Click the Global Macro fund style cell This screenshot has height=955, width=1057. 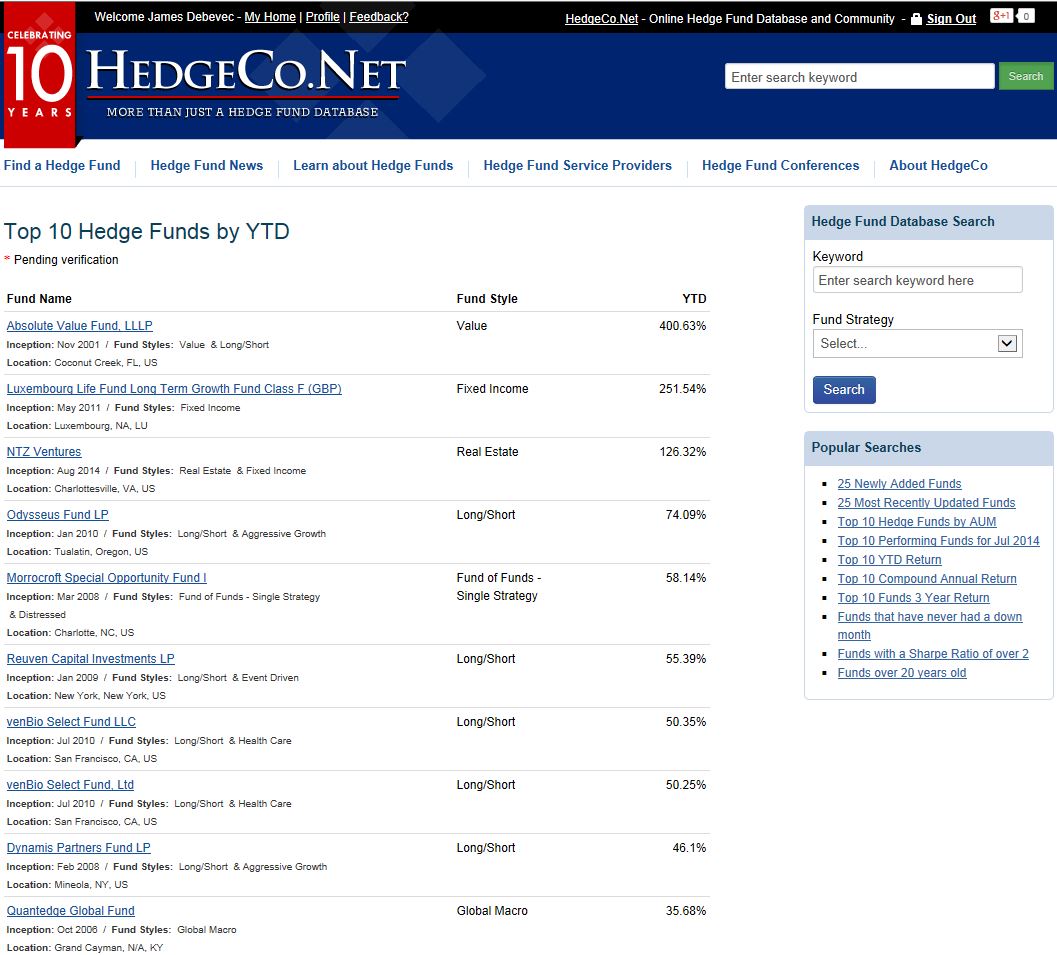(x=492, y=911)
